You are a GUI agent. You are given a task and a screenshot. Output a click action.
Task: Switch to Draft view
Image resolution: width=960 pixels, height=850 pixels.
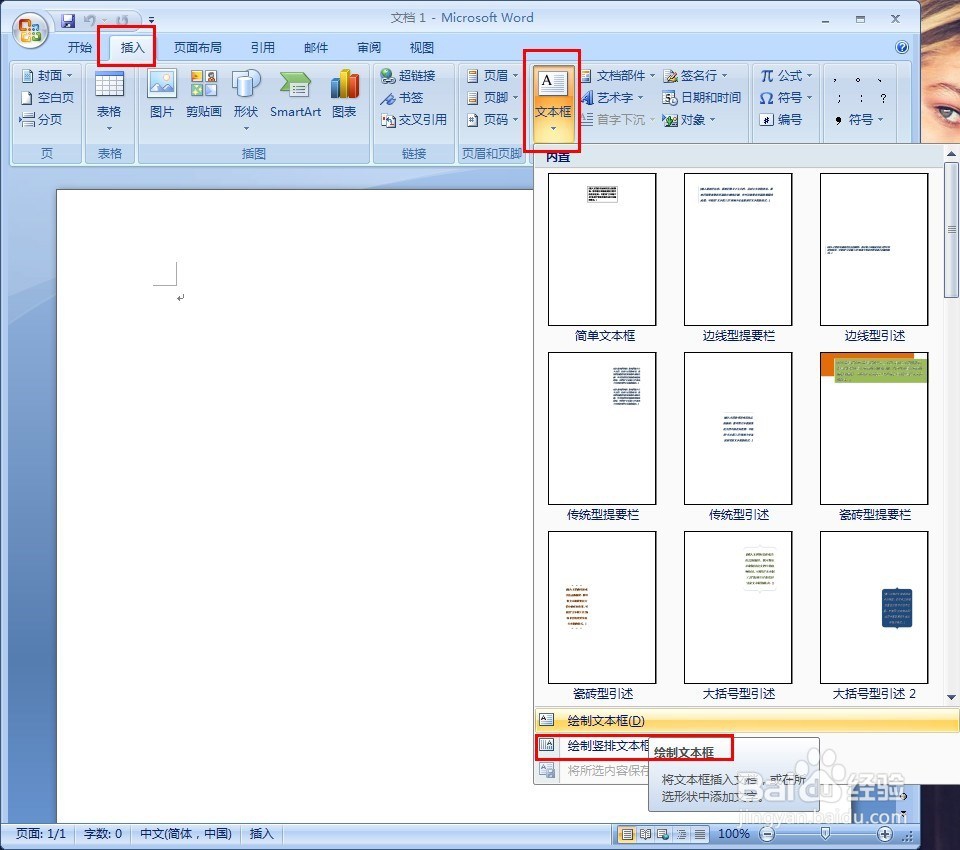point(700,834)
